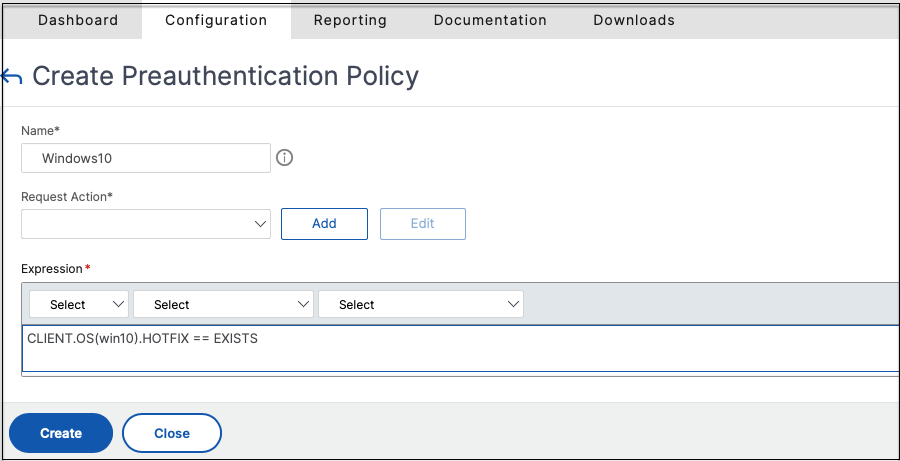Open the first Expression Select dropdown
Image resolution: width=900 pixels, height=461 pixels.
click(79, 304)
